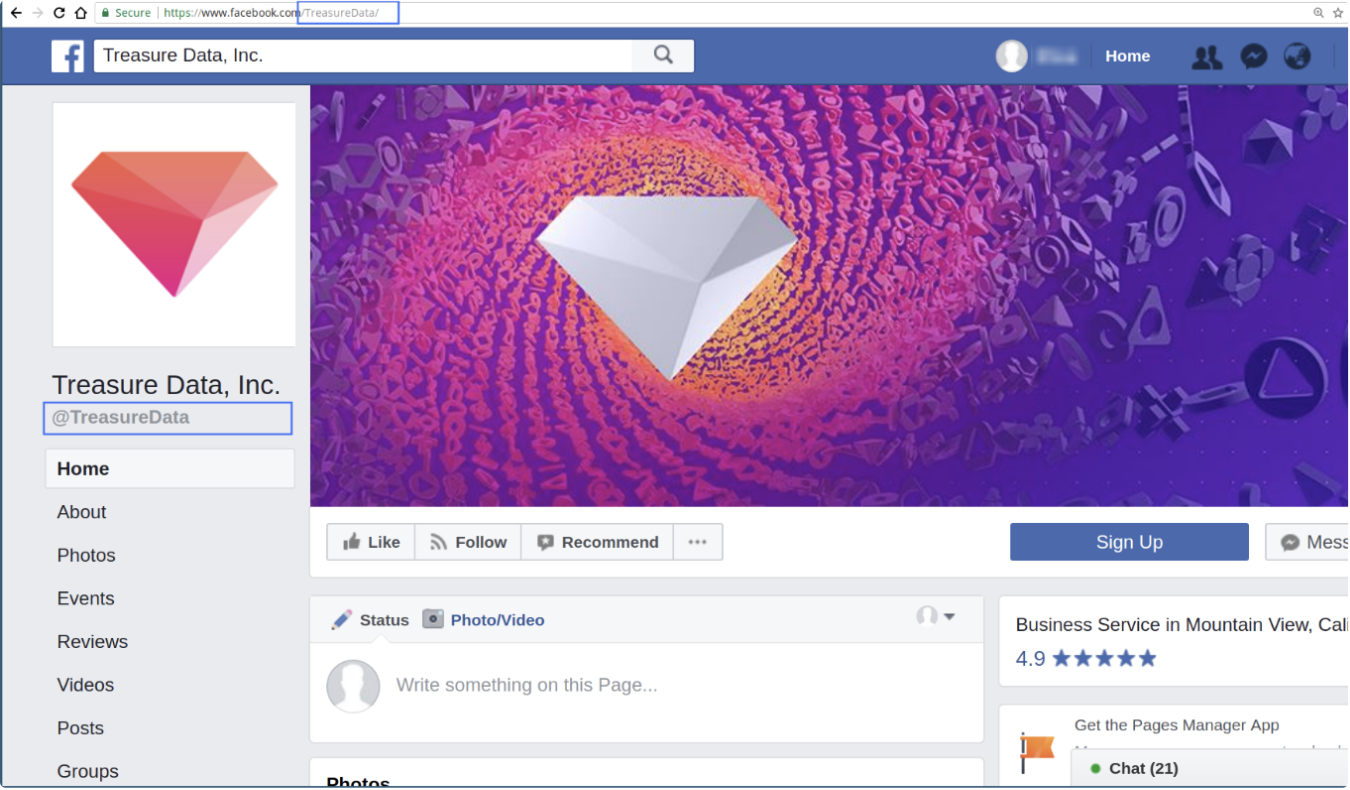Bookmark this page with star icon
Viewport: 1350px width, 790px height.
[1338, 13]
